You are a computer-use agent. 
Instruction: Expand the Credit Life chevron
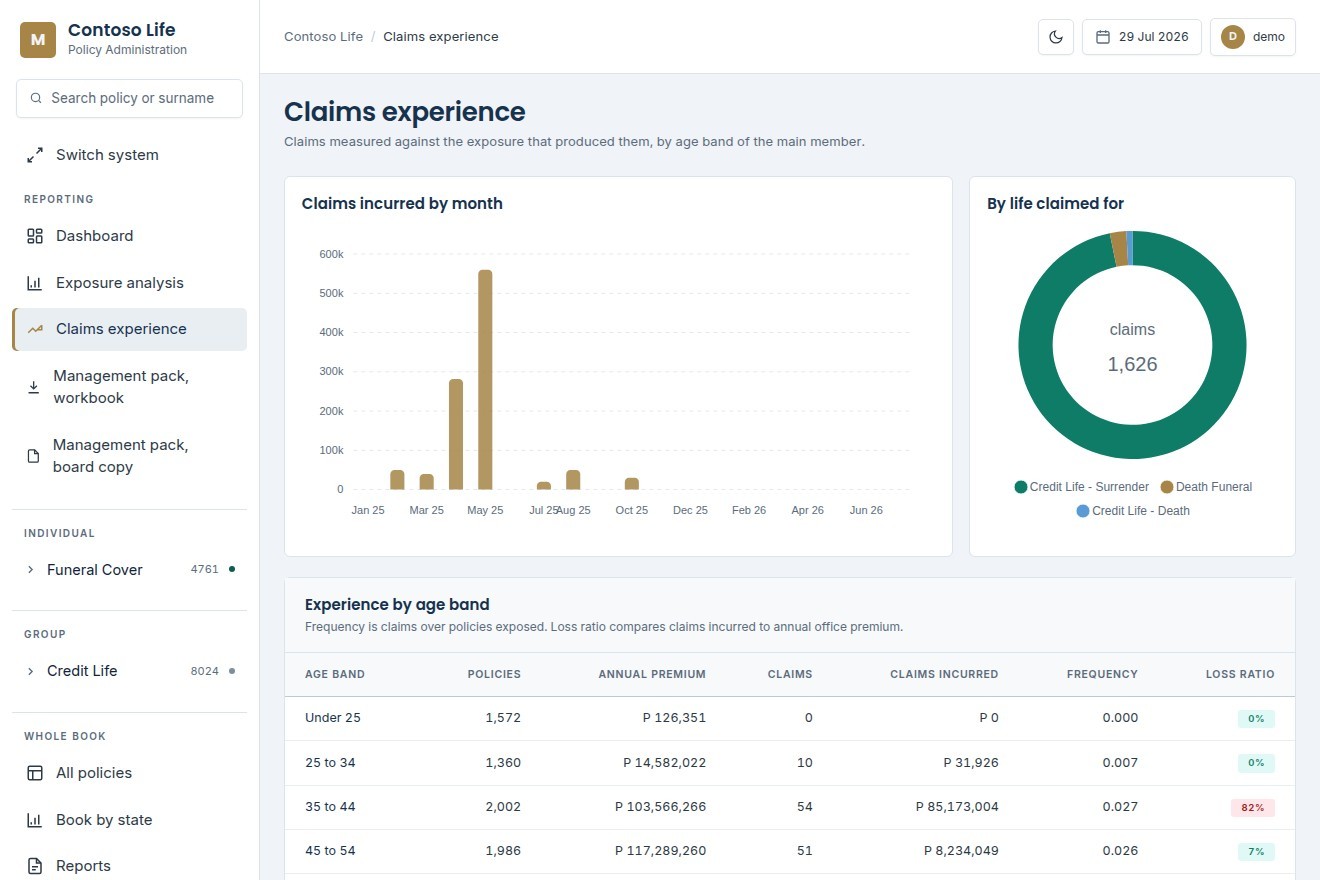pyautogui.click(x=31, y=671)
